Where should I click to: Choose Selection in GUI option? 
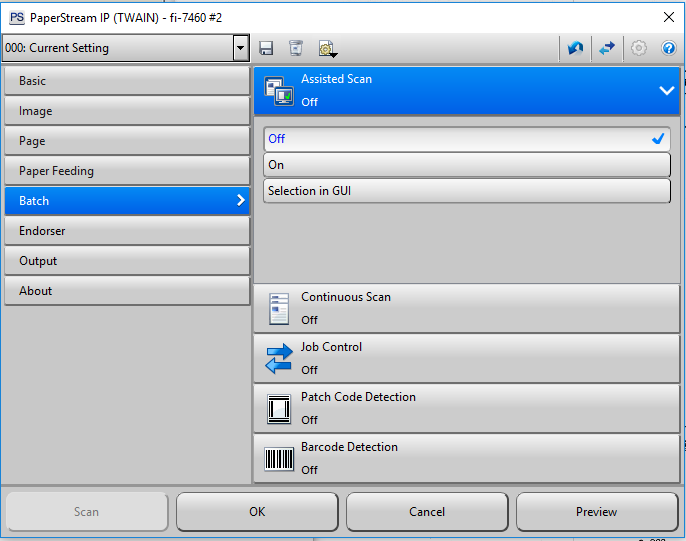466,190
